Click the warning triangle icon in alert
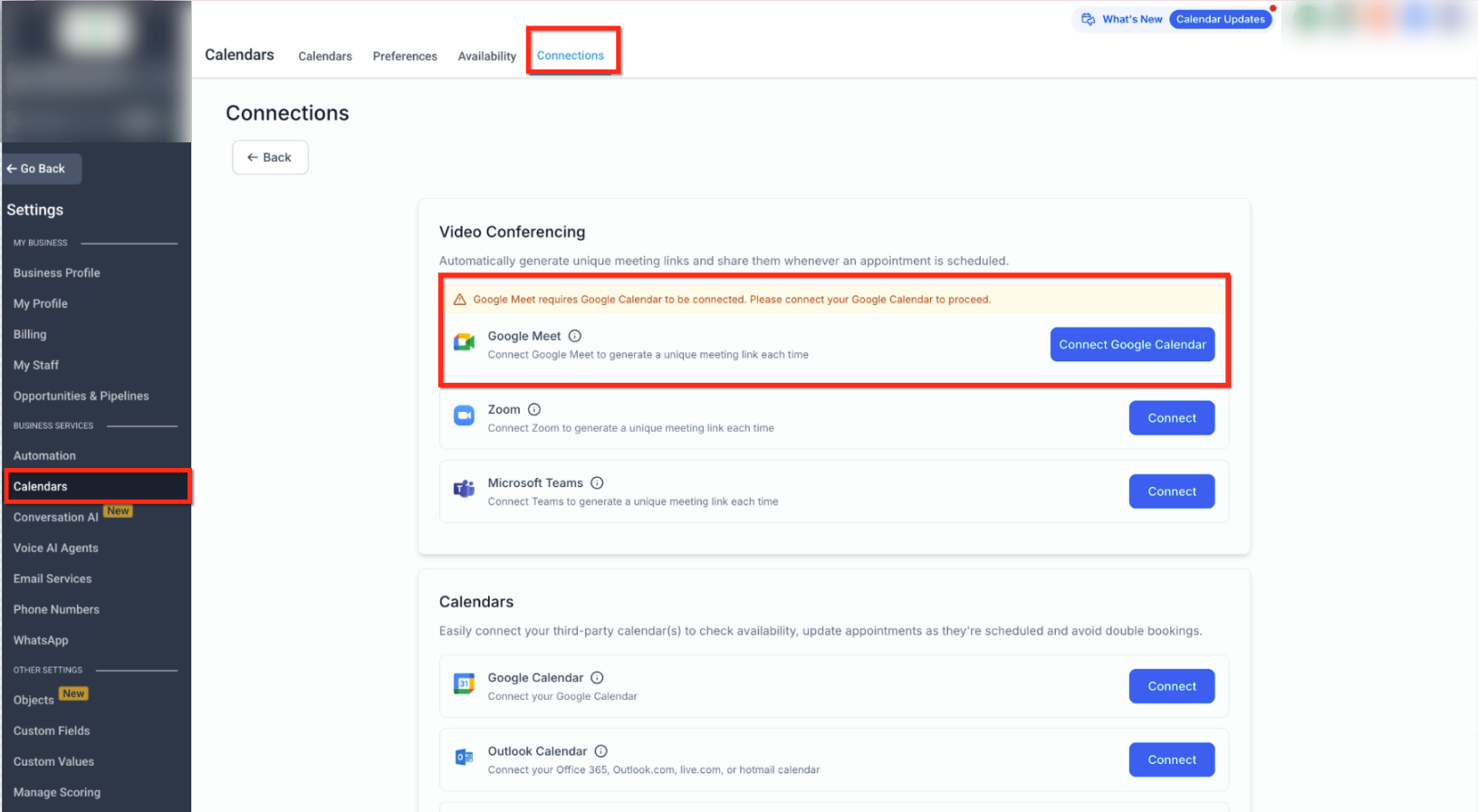The height and width of the screenshot is (812, 1478). click(x=459, y=299)
